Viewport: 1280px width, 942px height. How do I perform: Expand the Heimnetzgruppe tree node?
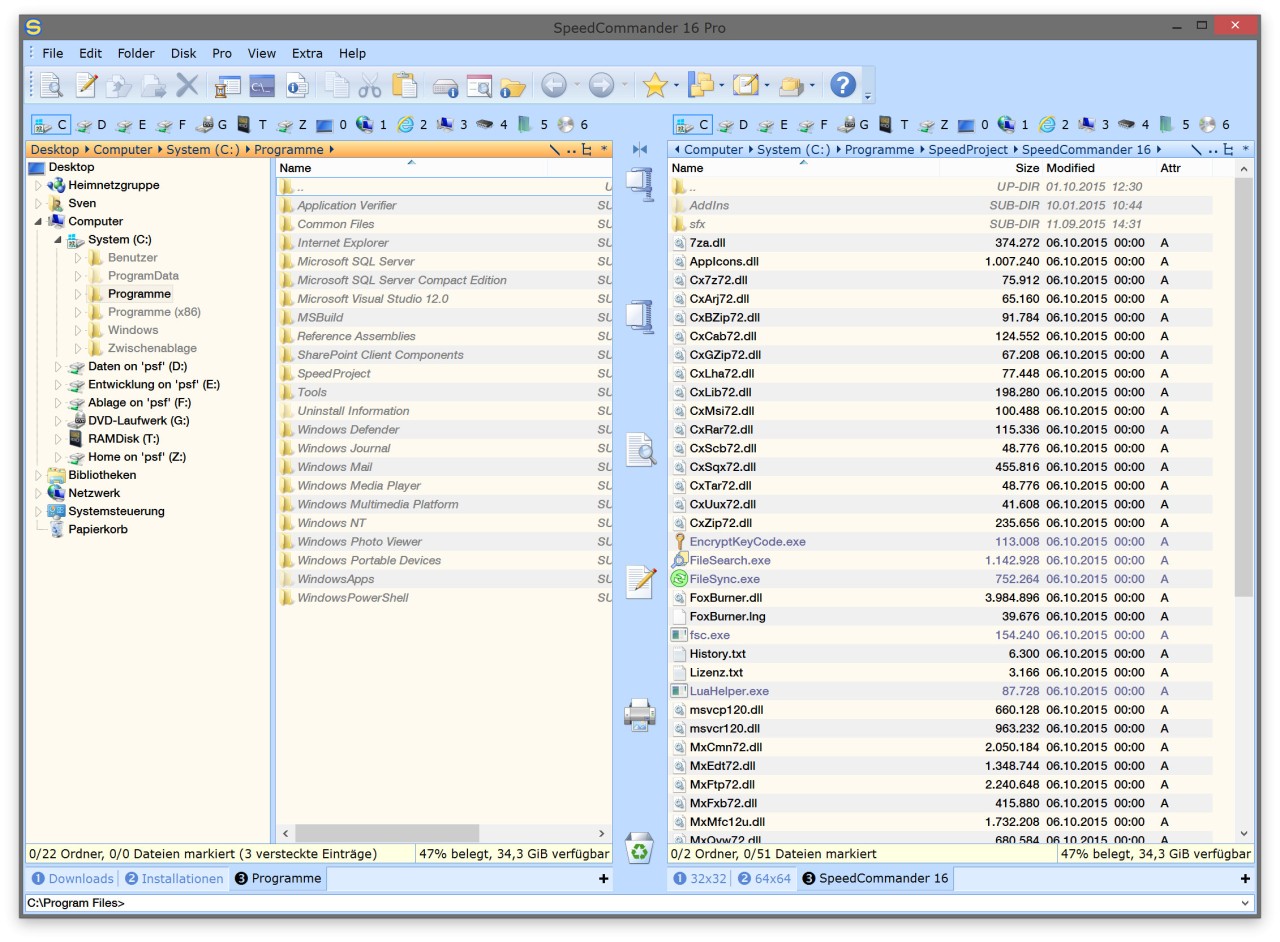pyautogui.click(x=39, y=185)
